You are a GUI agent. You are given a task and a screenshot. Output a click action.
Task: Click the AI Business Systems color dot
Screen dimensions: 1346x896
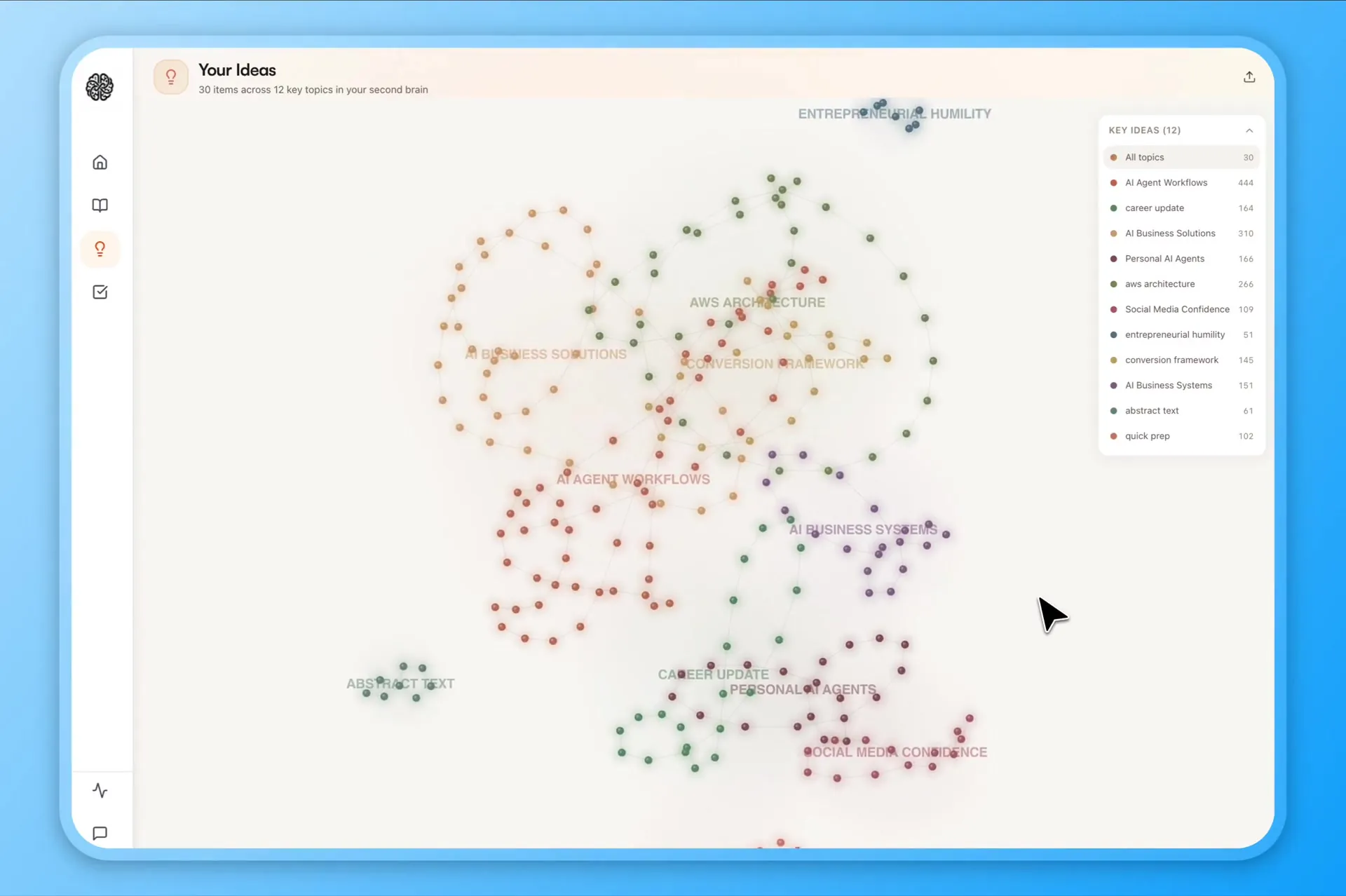[x=1114, y=386]
